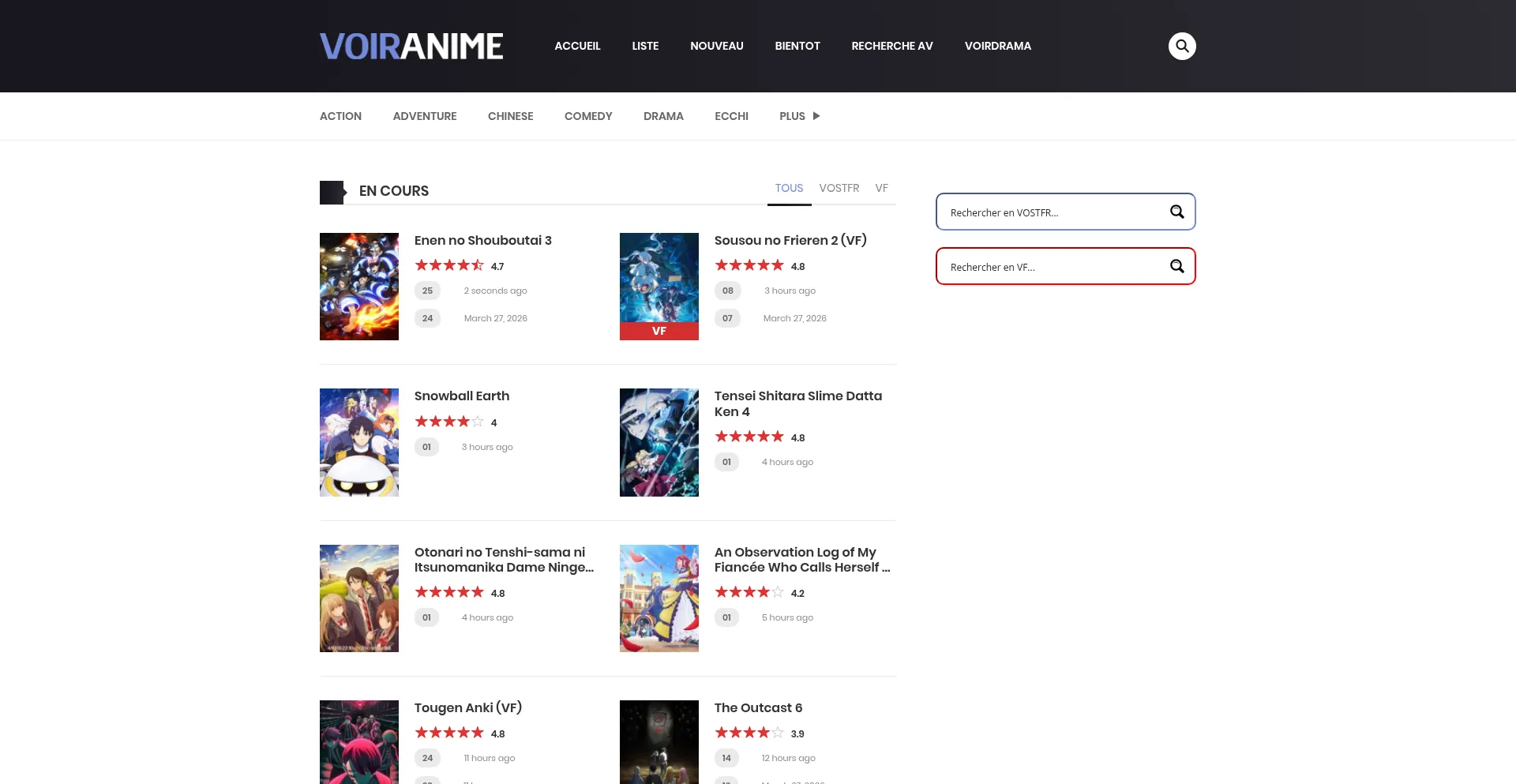
Task: Open episode 25 of Enen no Shouboutai
Action: point(427,291)
